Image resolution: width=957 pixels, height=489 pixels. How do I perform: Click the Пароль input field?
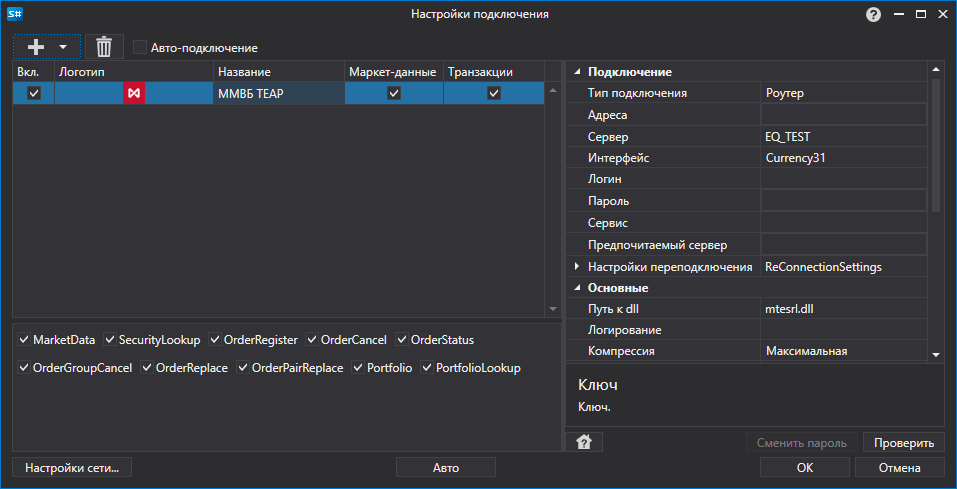pyautogui.click(x=843, y=200)
